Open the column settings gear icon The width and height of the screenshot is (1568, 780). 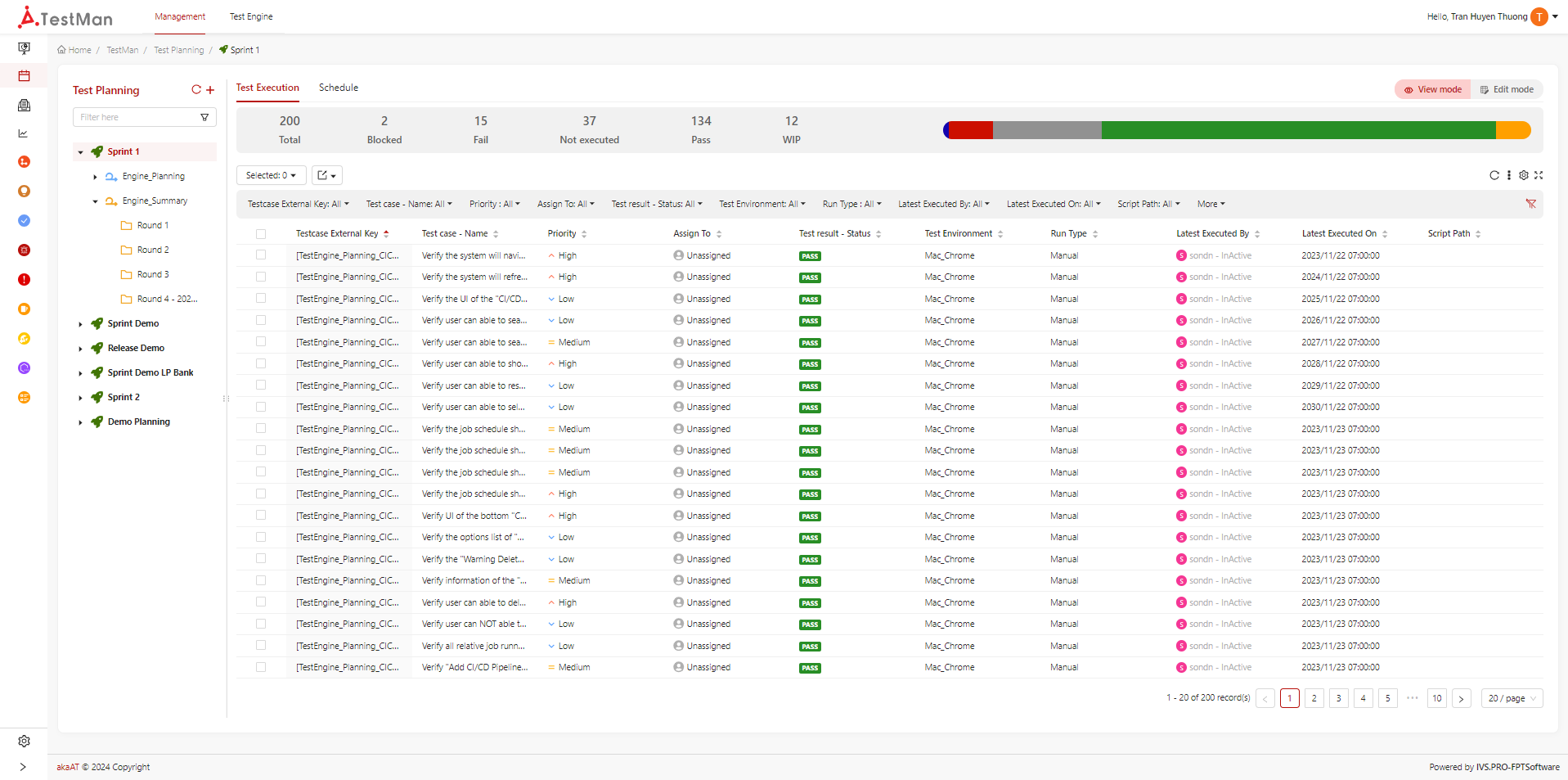1524,175
